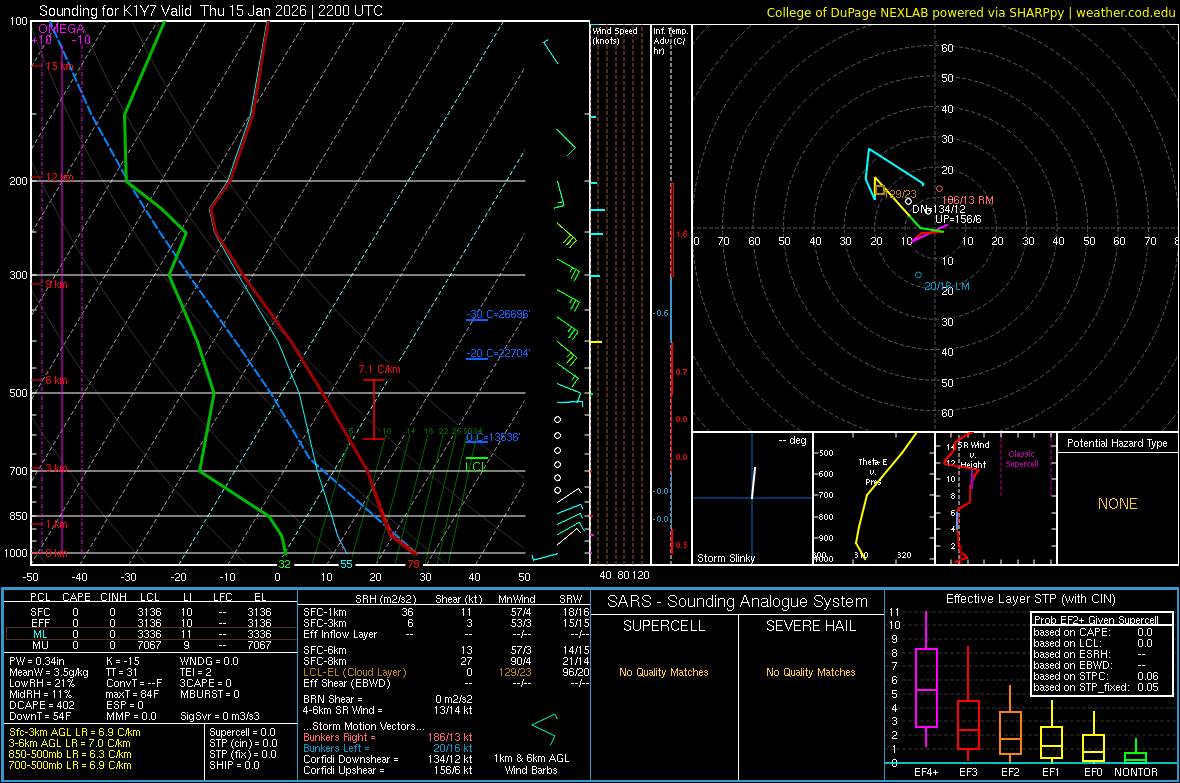Click the SFC-1km SRH row
Viewport: 1180px width, 783px height.
click(x=446, y=612)
